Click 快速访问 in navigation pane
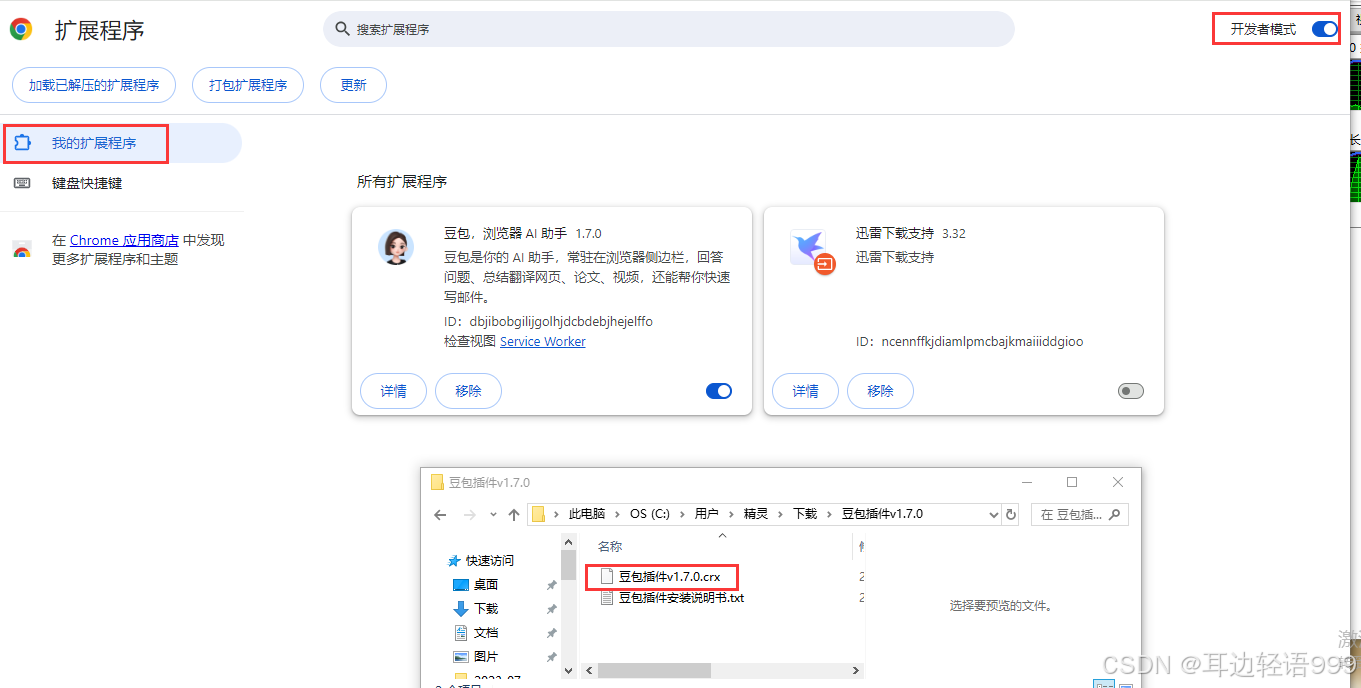 (489, 561)
